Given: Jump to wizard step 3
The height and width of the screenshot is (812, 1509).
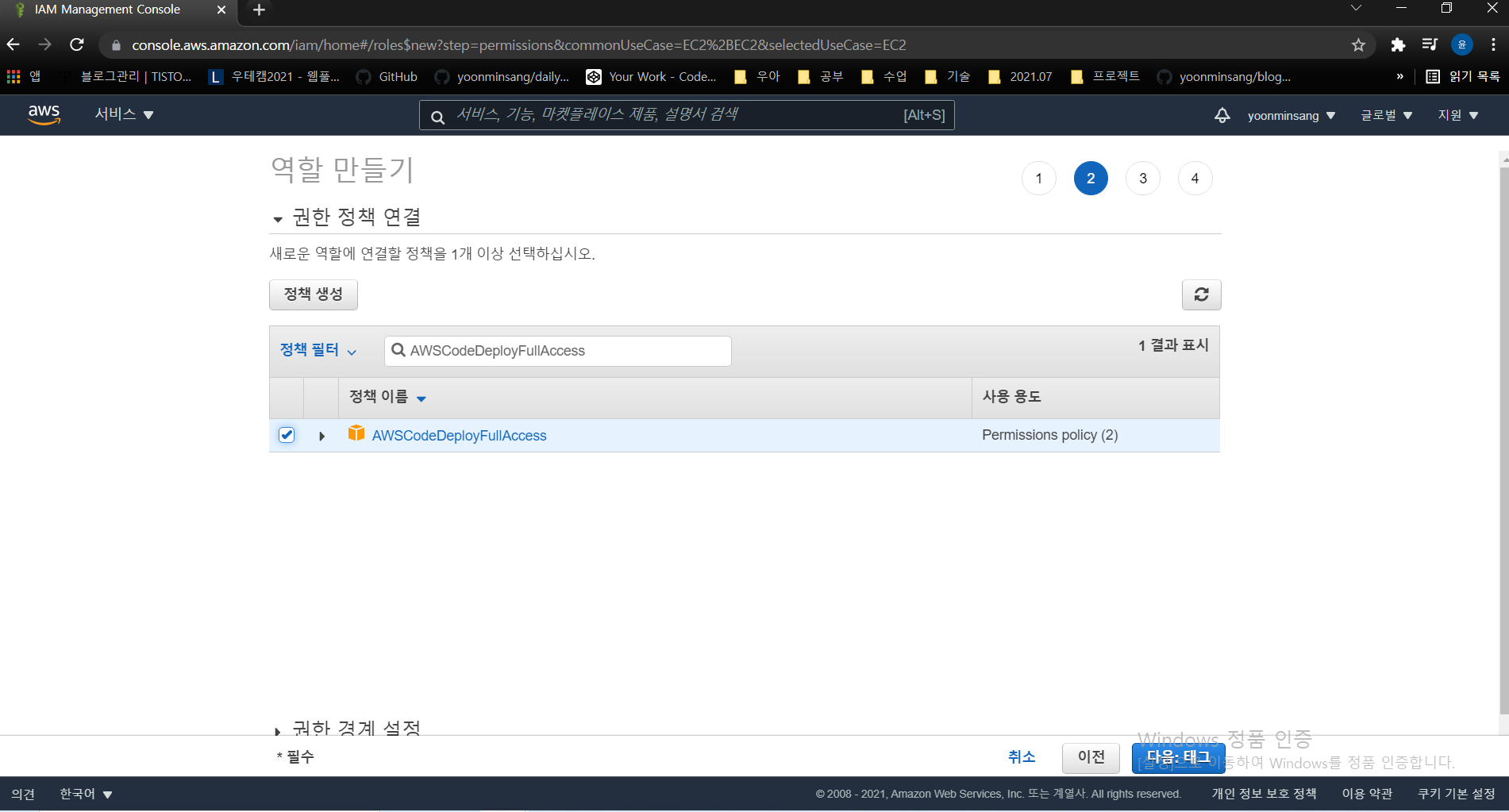Looking at the screenshot, I should pos(1143,179).
